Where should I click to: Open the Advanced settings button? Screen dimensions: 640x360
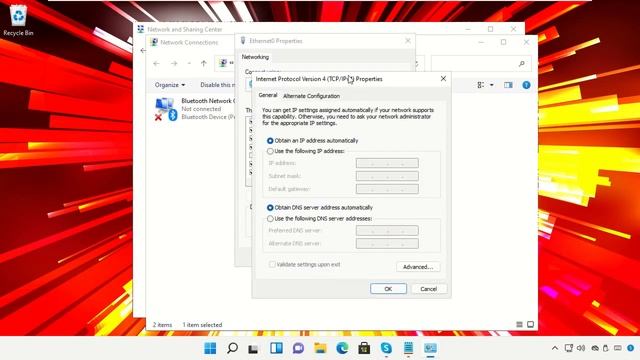click(x=418, y=267)
